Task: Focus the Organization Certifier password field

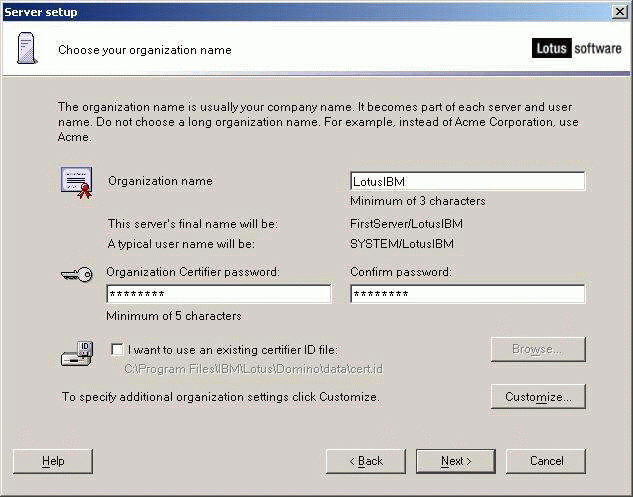Action: [219, 294]
